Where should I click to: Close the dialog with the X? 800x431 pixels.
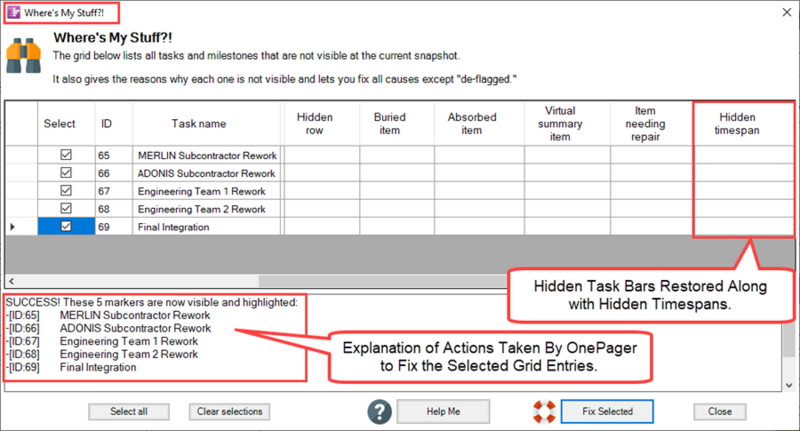787,12
